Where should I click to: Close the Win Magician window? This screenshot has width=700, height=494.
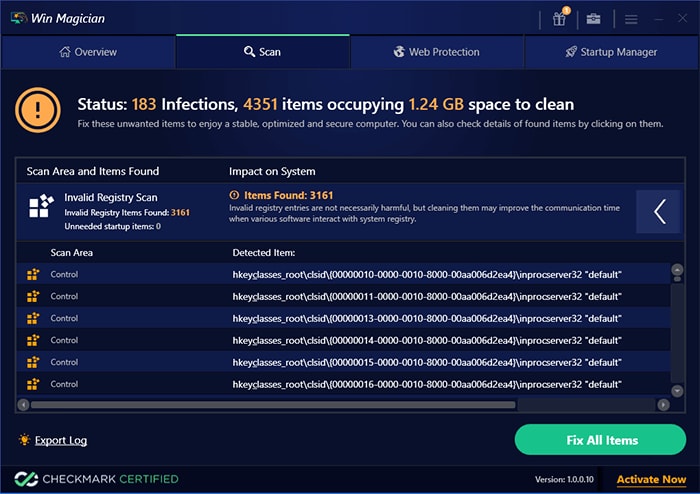683,18
